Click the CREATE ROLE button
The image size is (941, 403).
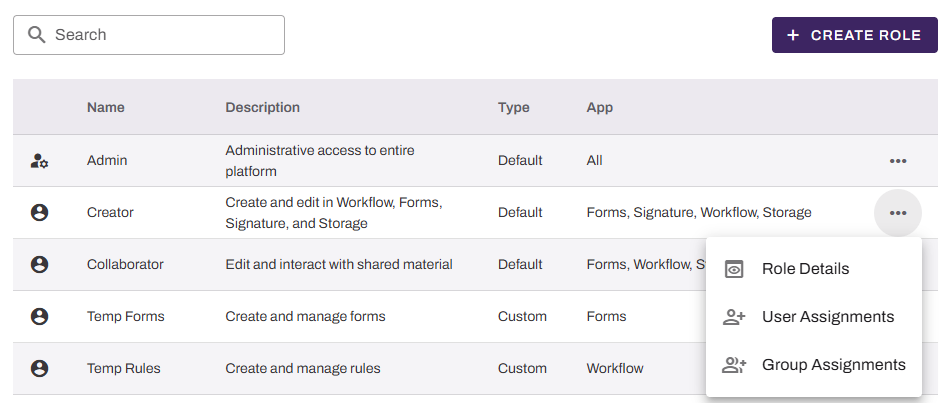855,35
